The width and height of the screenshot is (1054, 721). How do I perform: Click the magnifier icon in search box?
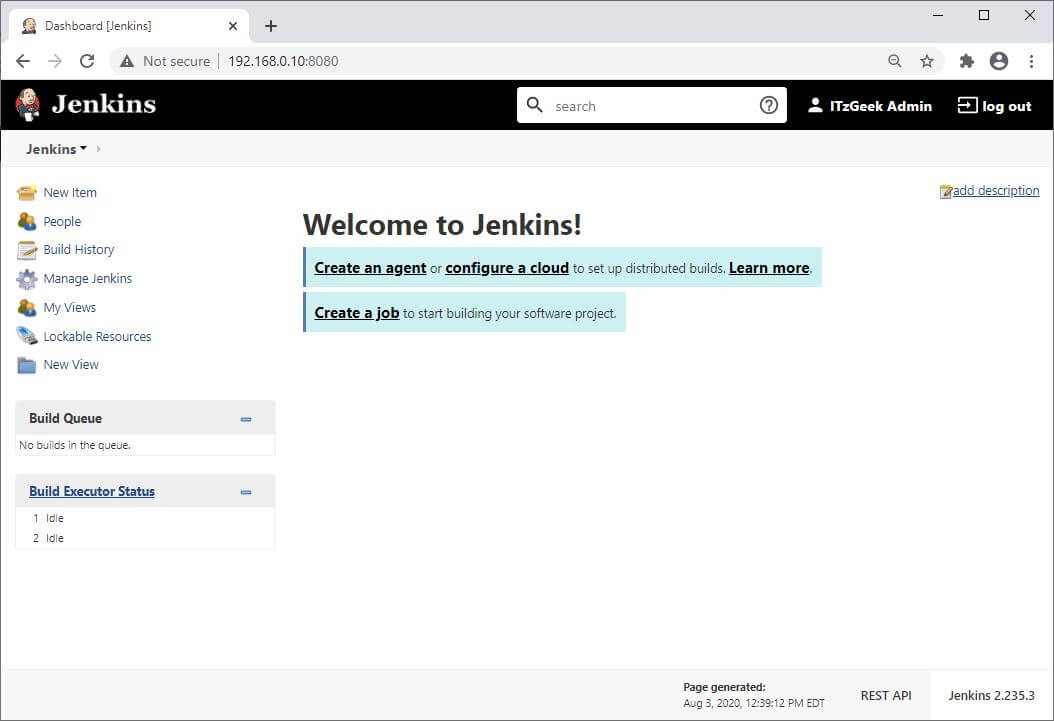tap(534, 105)
